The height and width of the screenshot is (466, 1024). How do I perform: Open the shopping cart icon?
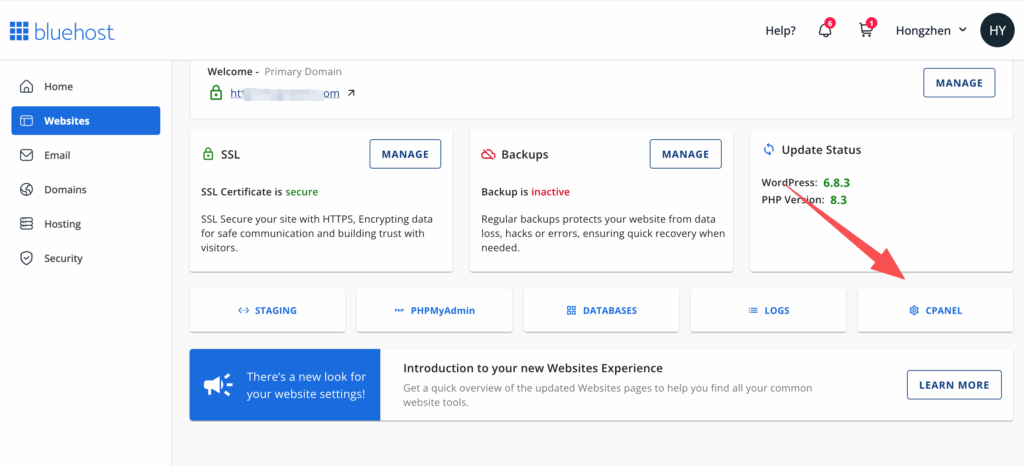866,30
